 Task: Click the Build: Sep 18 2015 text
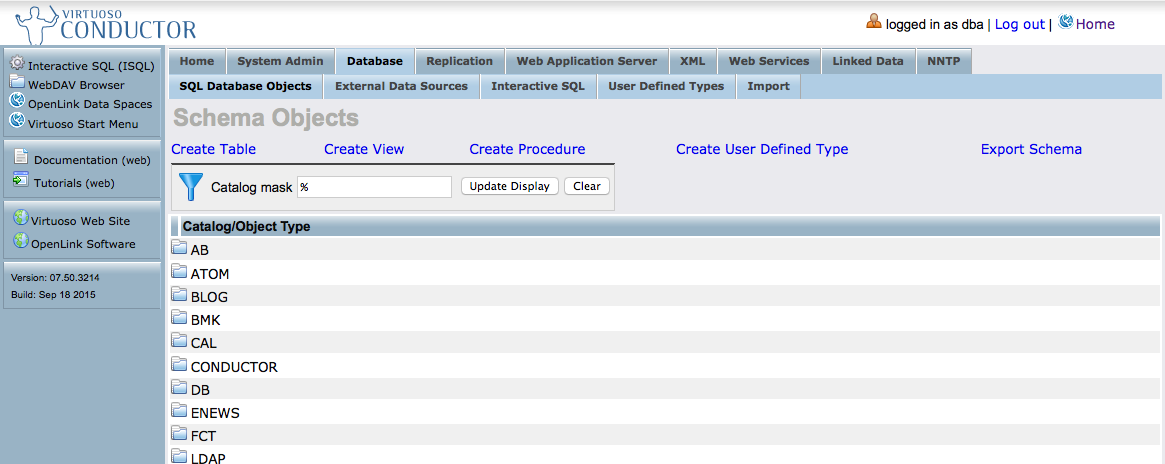pyautogui.click(x=53, y=295)
